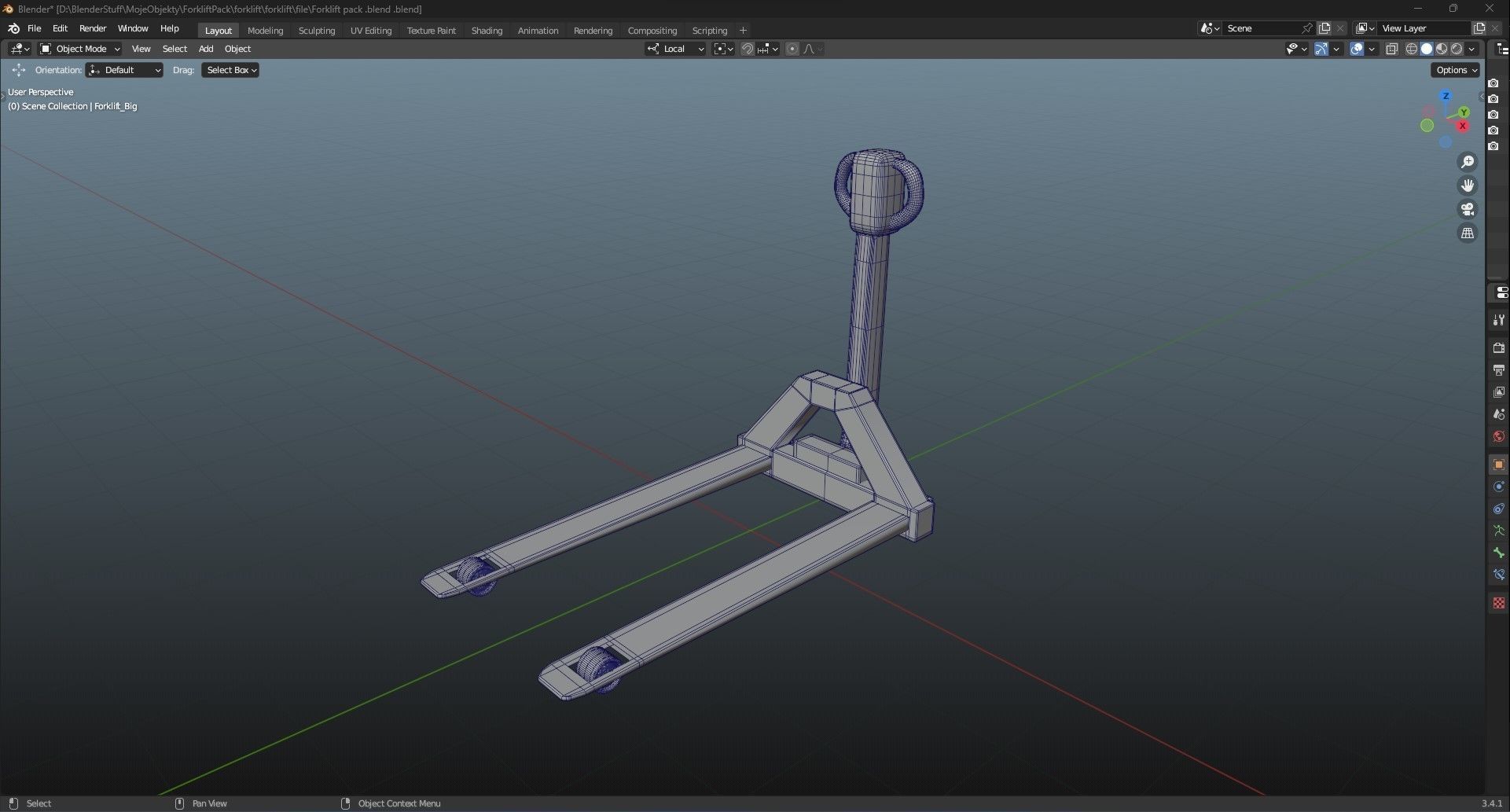Switch to the Shading workspace tab
The image size is (1510, 812).
[x=487, y=31]
